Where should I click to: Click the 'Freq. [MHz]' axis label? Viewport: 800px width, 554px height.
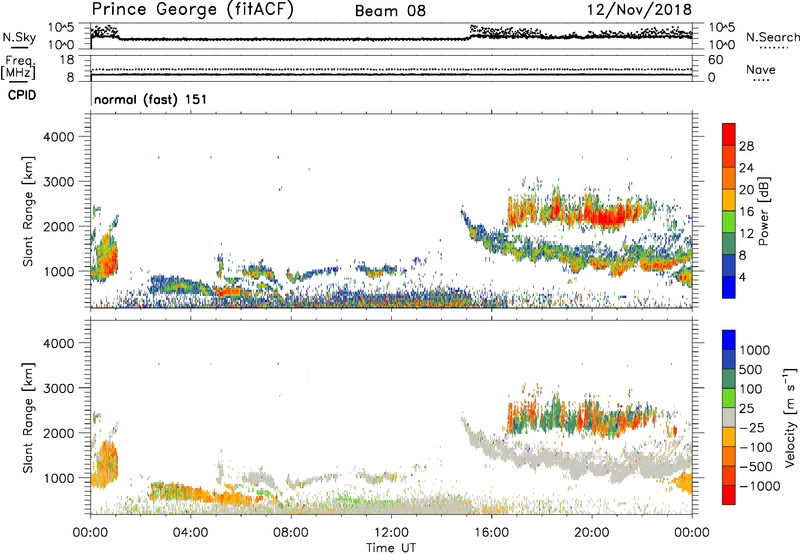pos(19,67)
